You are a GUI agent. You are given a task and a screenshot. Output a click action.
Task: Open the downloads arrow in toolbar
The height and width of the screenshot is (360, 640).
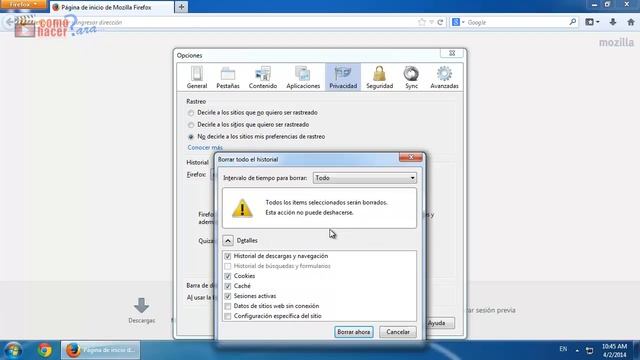click(x=613, y=22)
